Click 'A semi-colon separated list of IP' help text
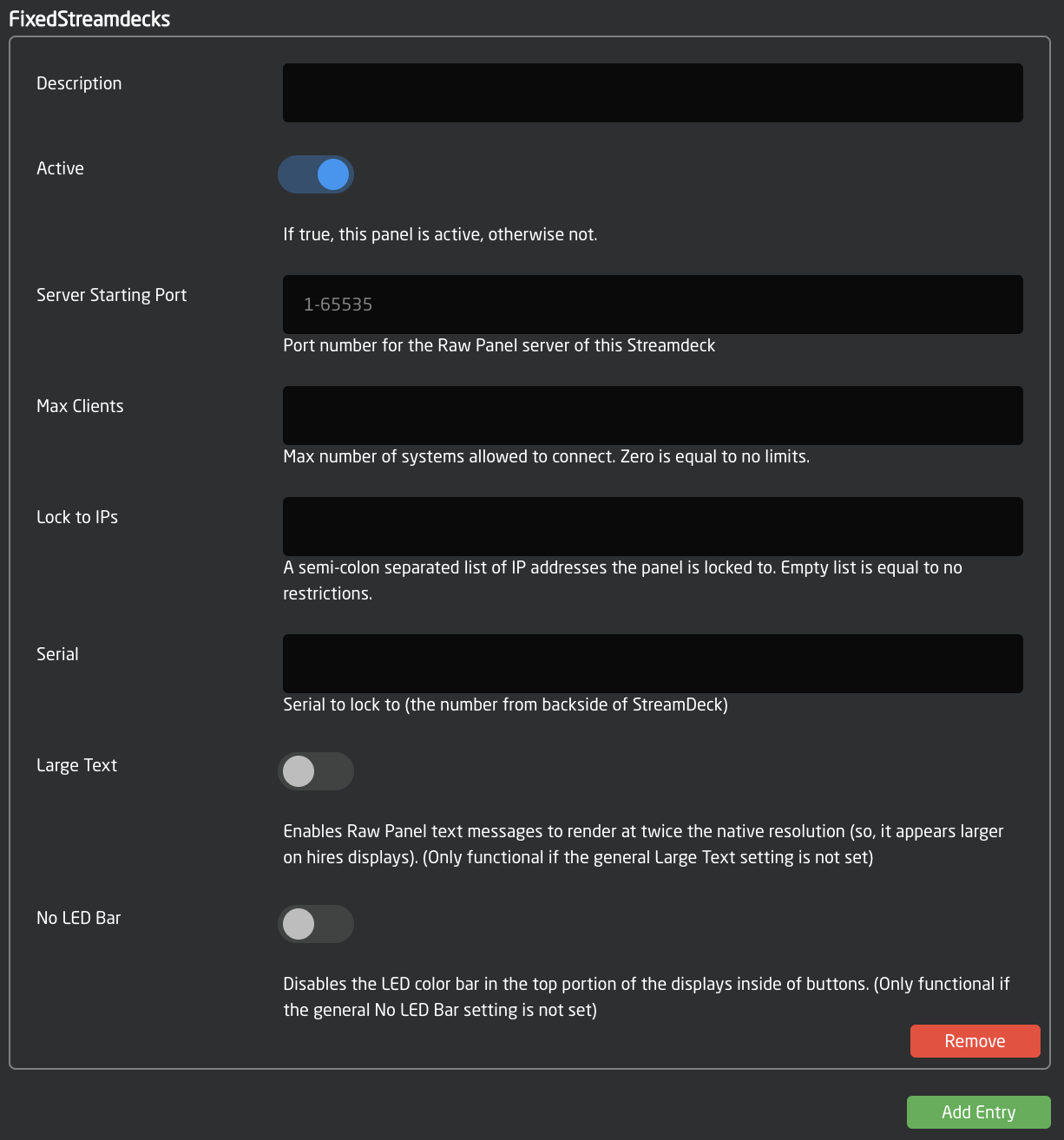This screenshot has height=1140, width=1064. (622, 580)
